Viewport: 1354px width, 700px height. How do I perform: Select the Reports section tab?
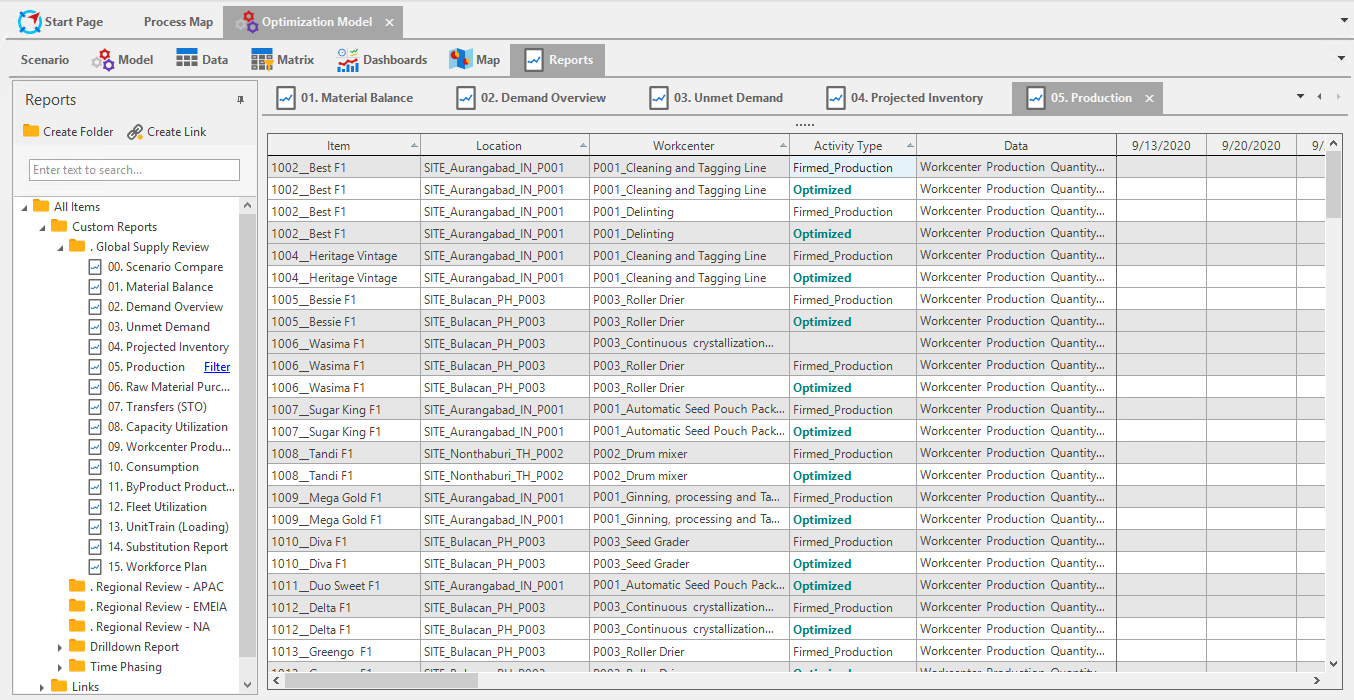pos(557,60)
